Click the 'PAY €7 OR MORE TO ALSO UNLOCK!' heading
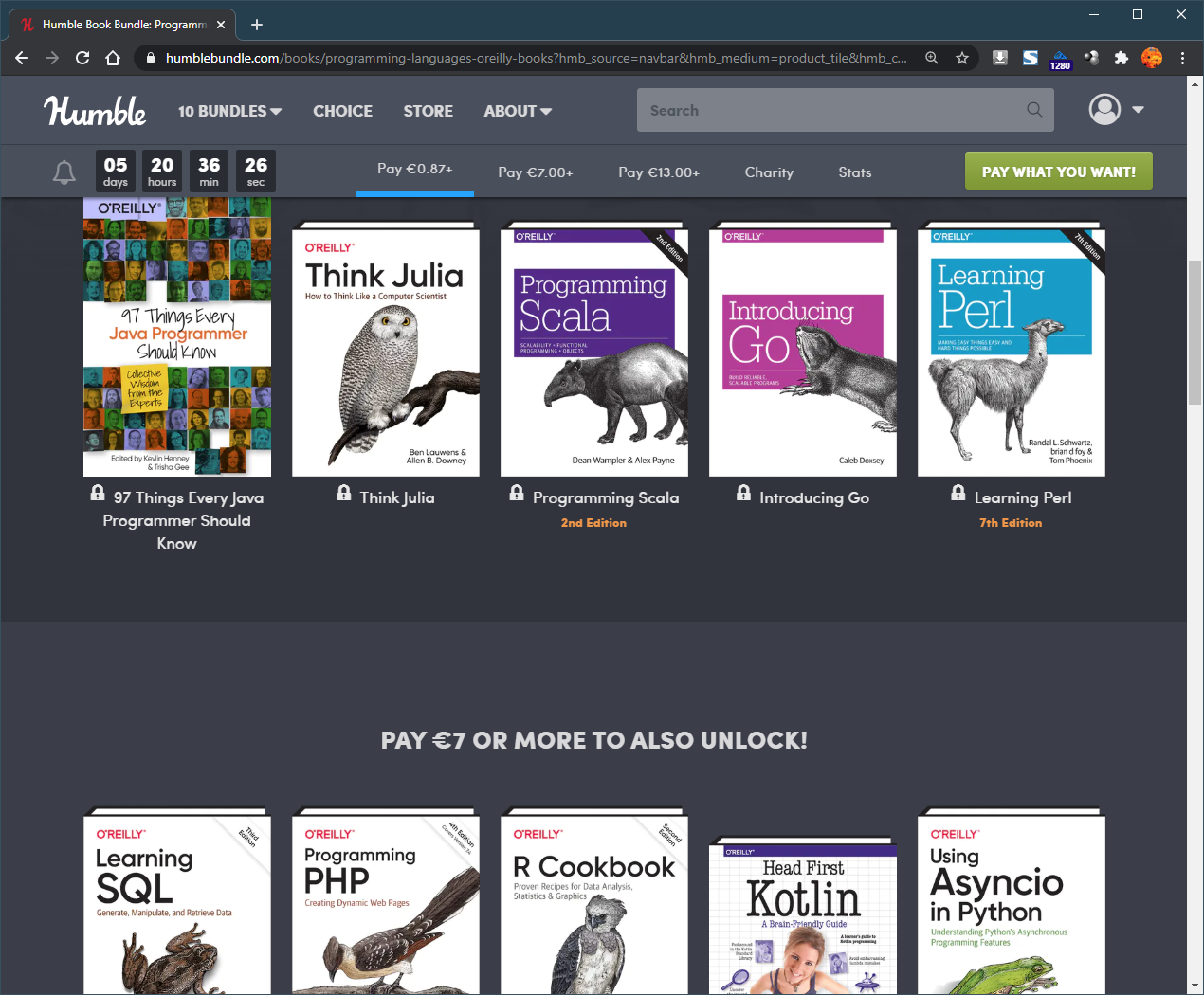 click(594, 740)
